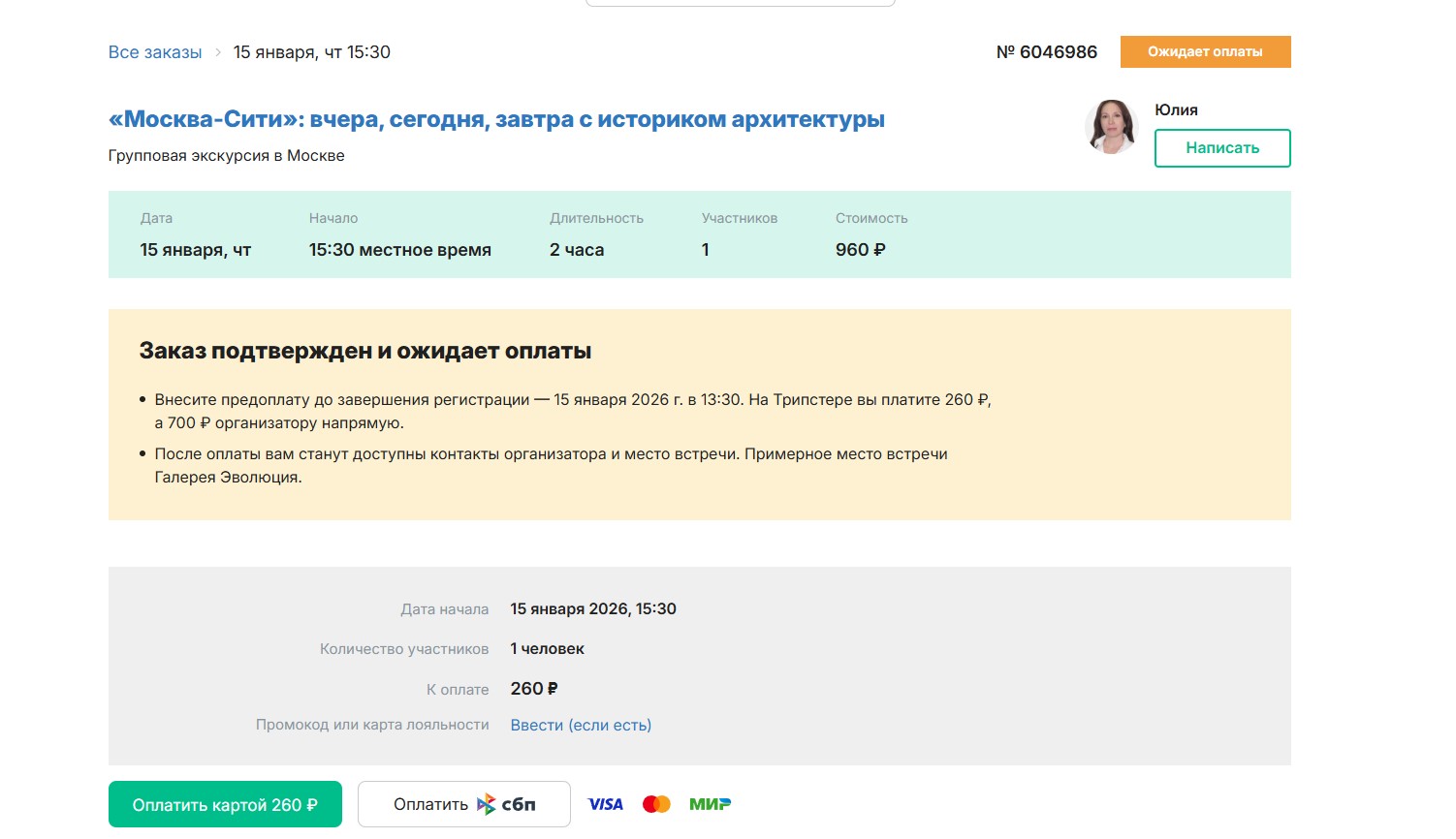Click guide name Юлия
1456x839 pixels.
[x=1176, y=109]
